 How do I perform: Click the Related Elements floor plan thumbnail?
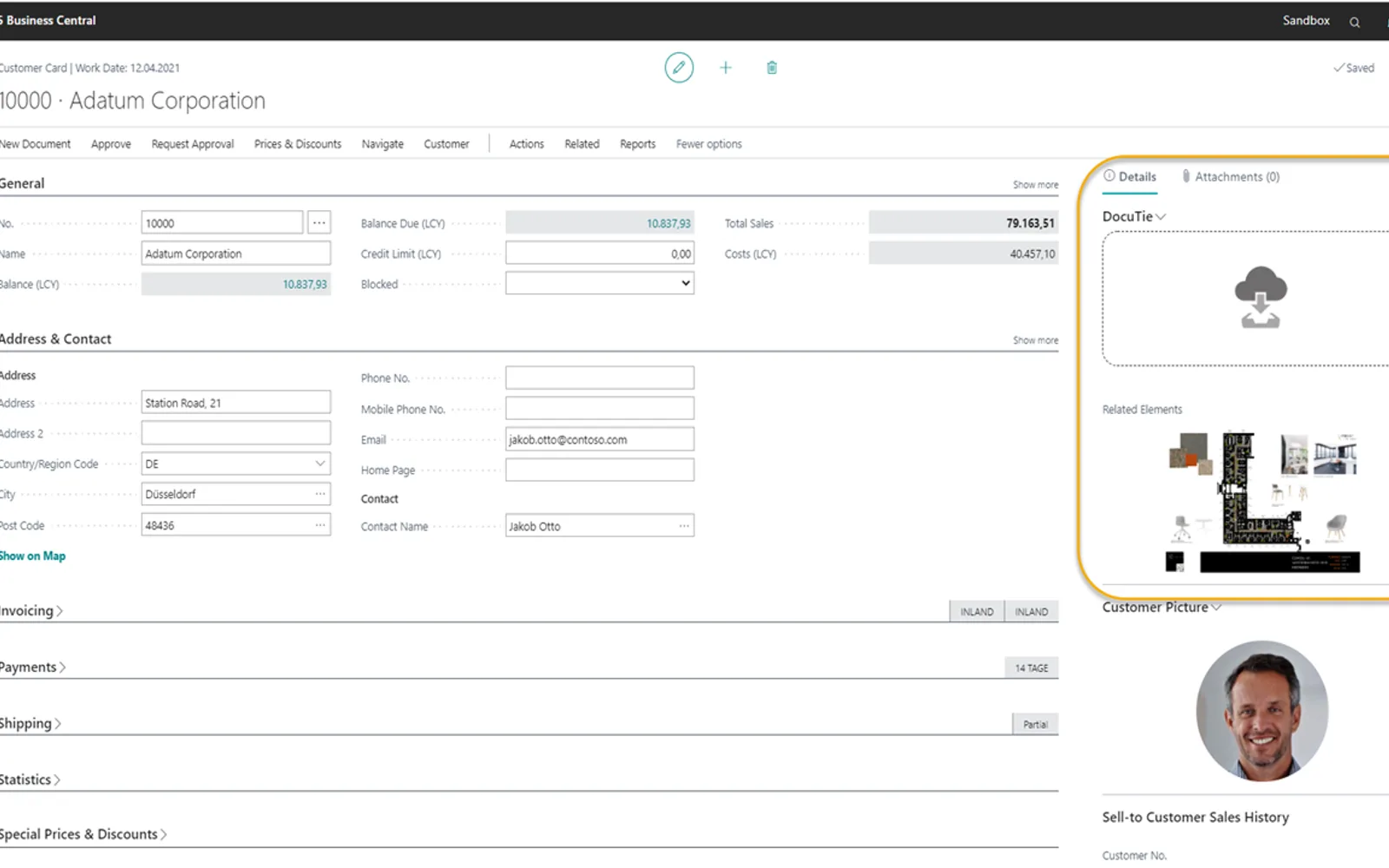coord(1263,502)
